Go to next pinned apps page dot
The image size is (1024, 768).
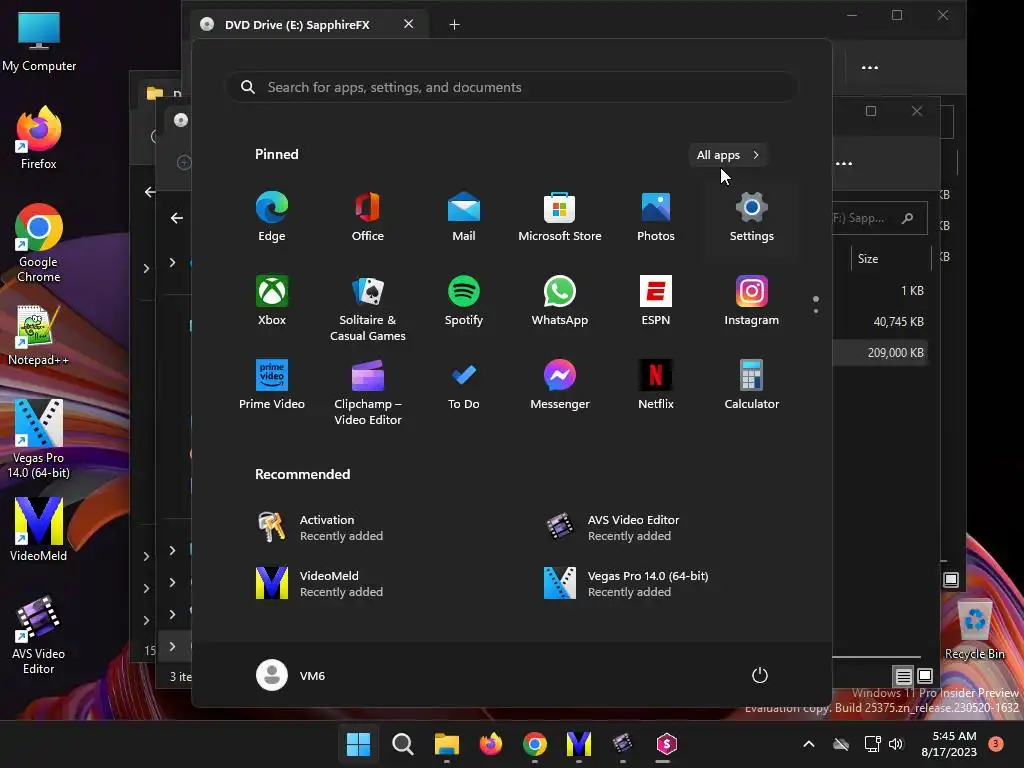[x=816, y=311]
